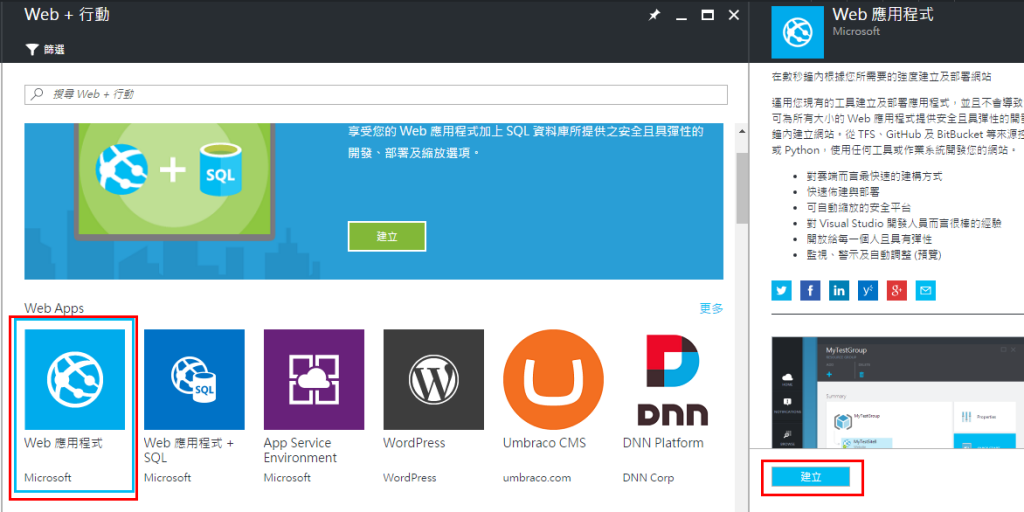Share on Facebook icon

[810, 291]
